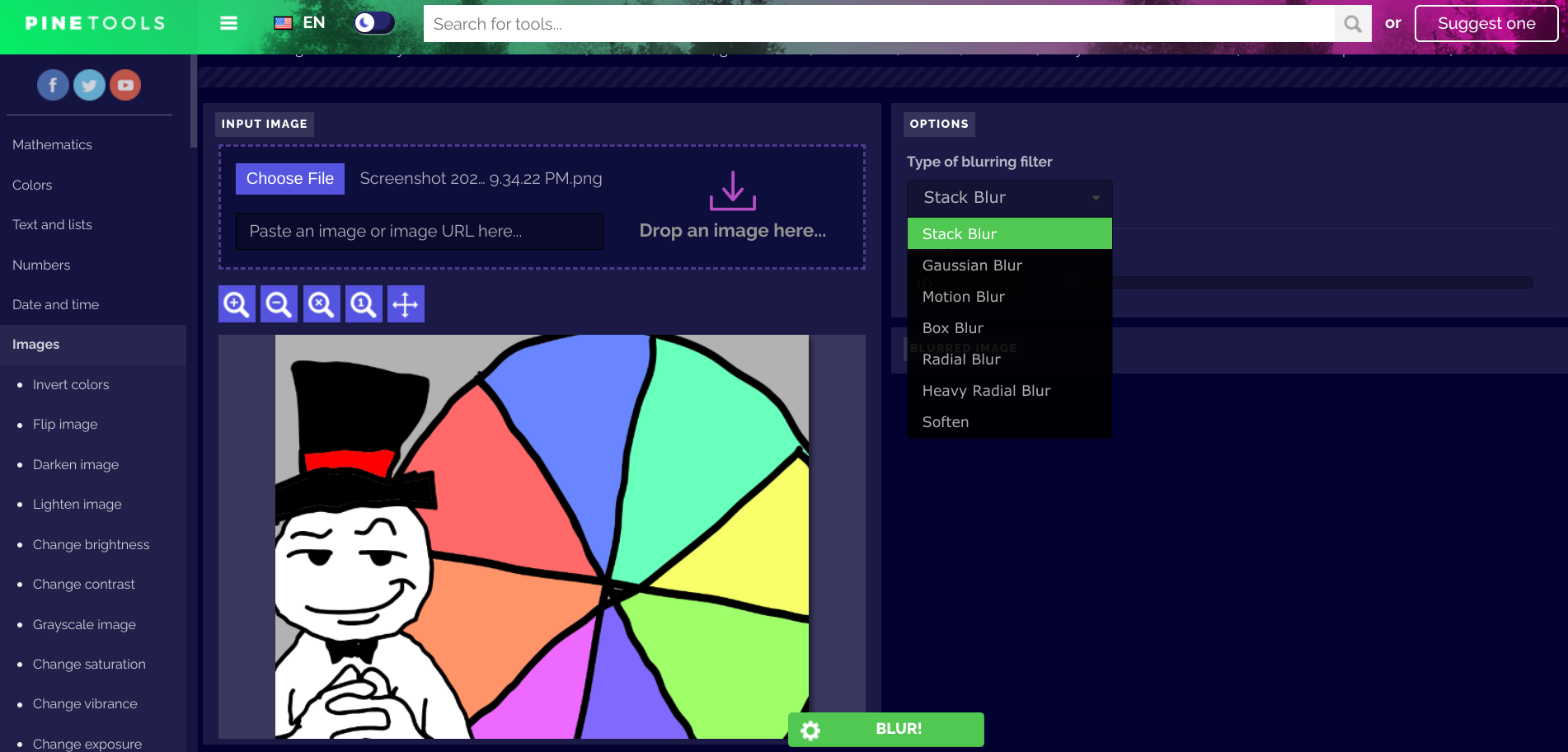Open the PineTools YouTube channel icon

click(125, 85)
